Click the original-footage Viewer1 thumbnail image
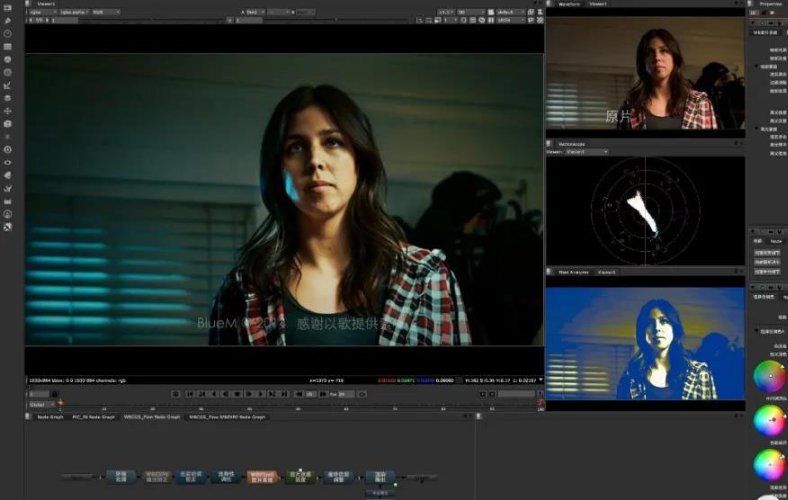 [x=645, y=73]
